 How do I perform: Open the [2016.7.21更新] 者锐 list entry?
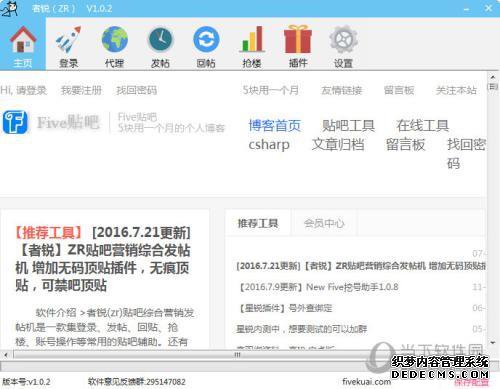[361, 266]
